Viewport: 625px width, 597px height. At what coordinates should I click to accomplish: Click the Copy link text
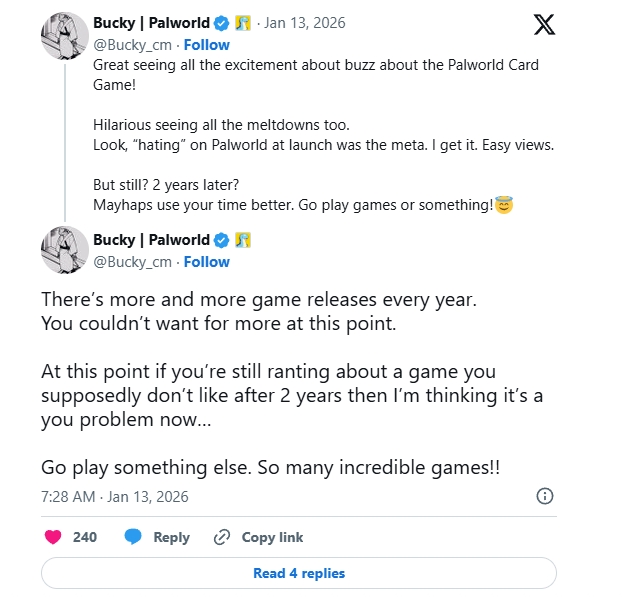272,537
